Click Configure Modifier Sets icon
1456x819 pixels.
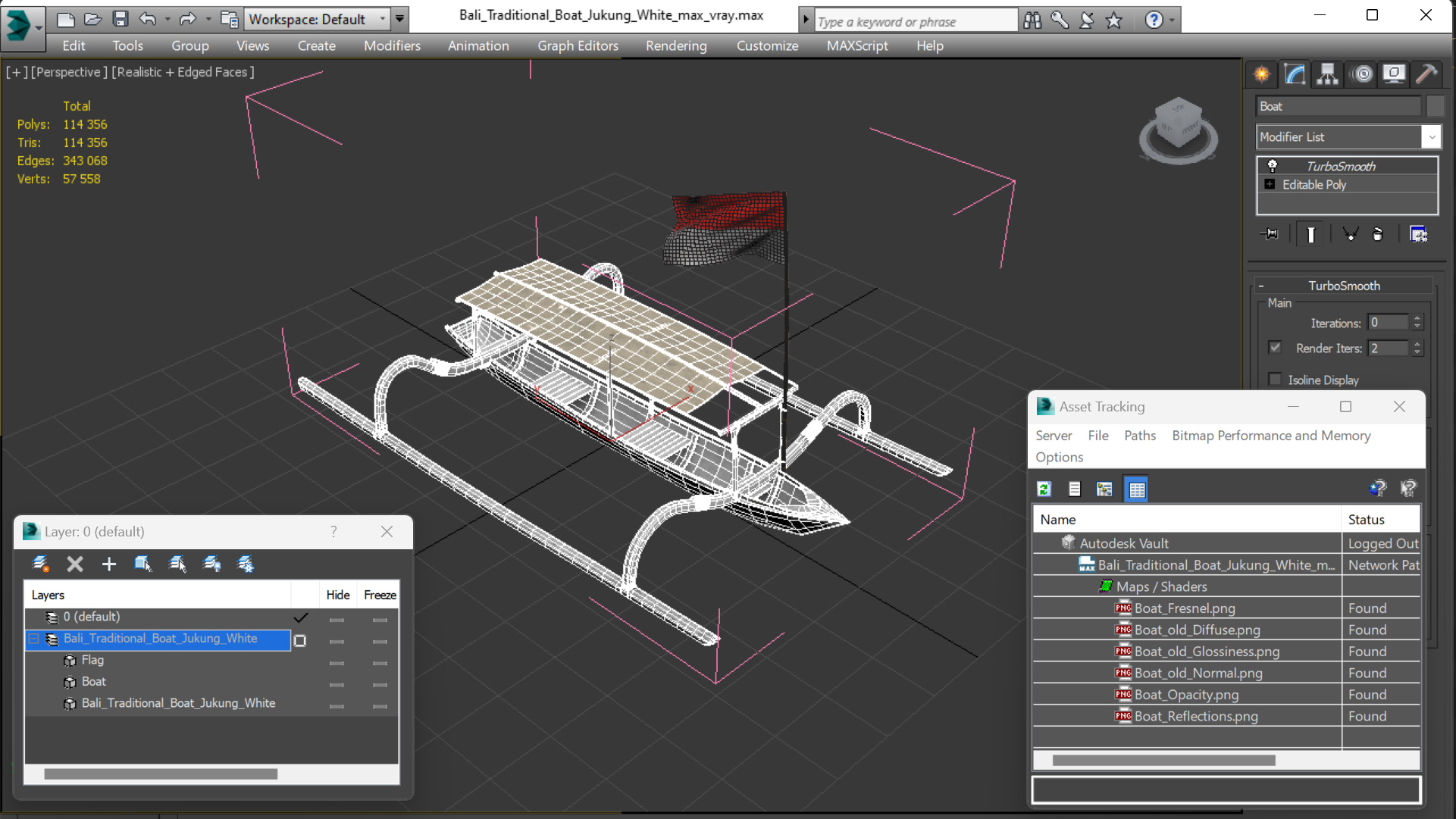(1418, 234)
